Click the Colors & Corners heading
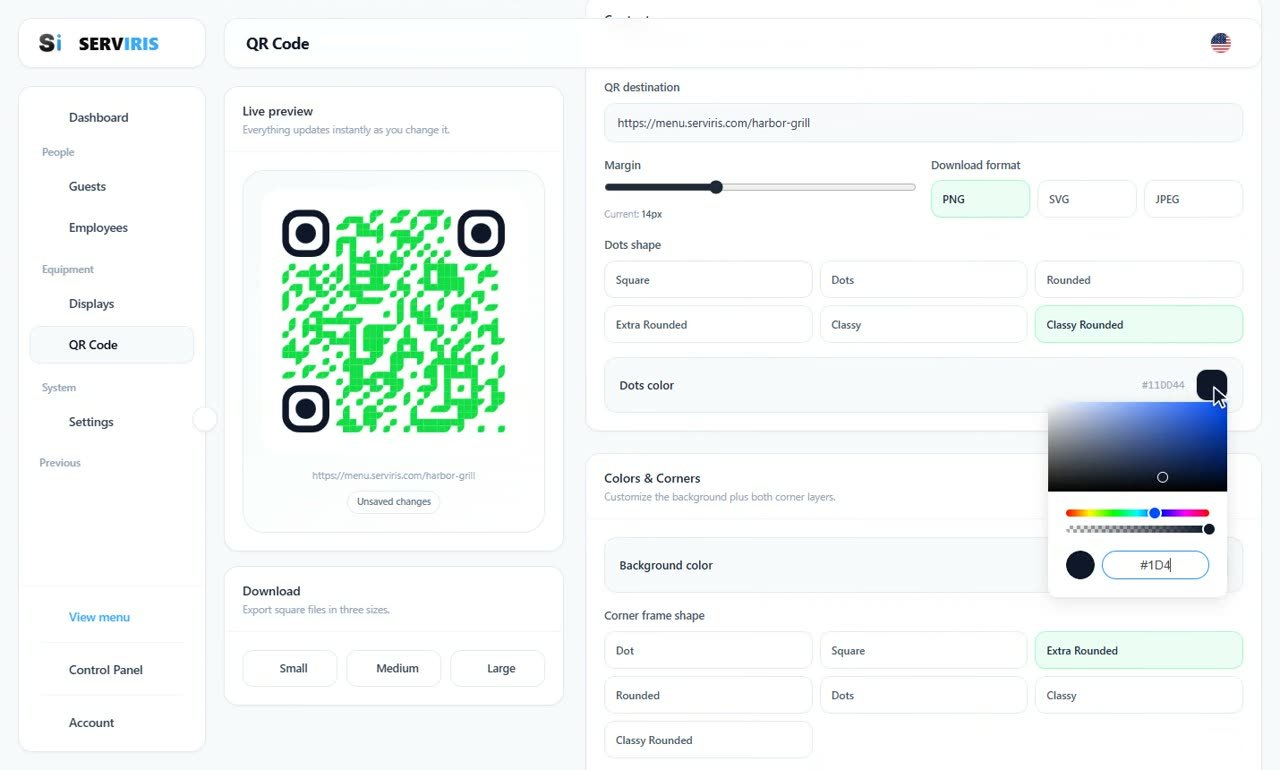1280x770 pixels. pos(652,478)
